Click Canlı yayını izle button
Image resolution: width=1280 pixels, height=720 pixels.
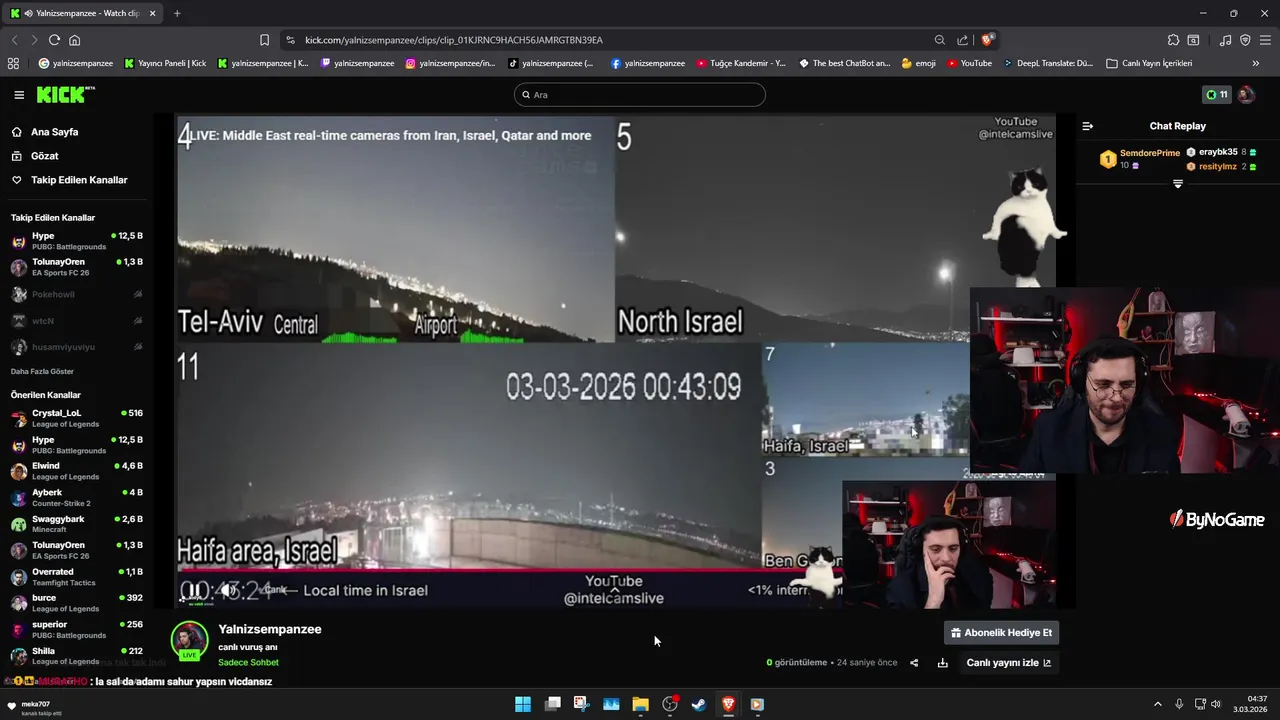(1009, 662)
